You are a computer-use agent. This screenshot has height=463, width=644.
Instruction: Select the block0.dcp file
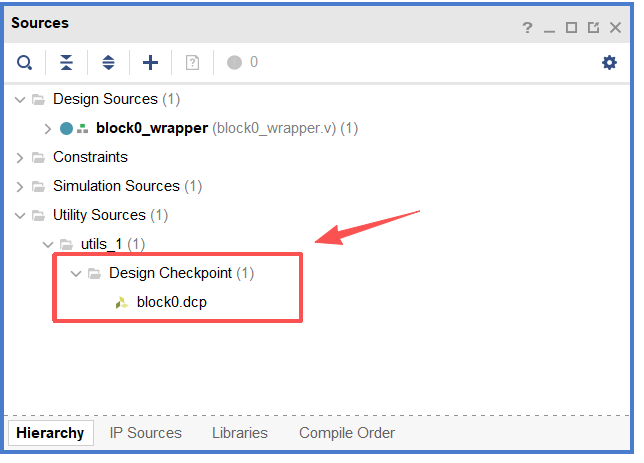[x=172, y=302]
